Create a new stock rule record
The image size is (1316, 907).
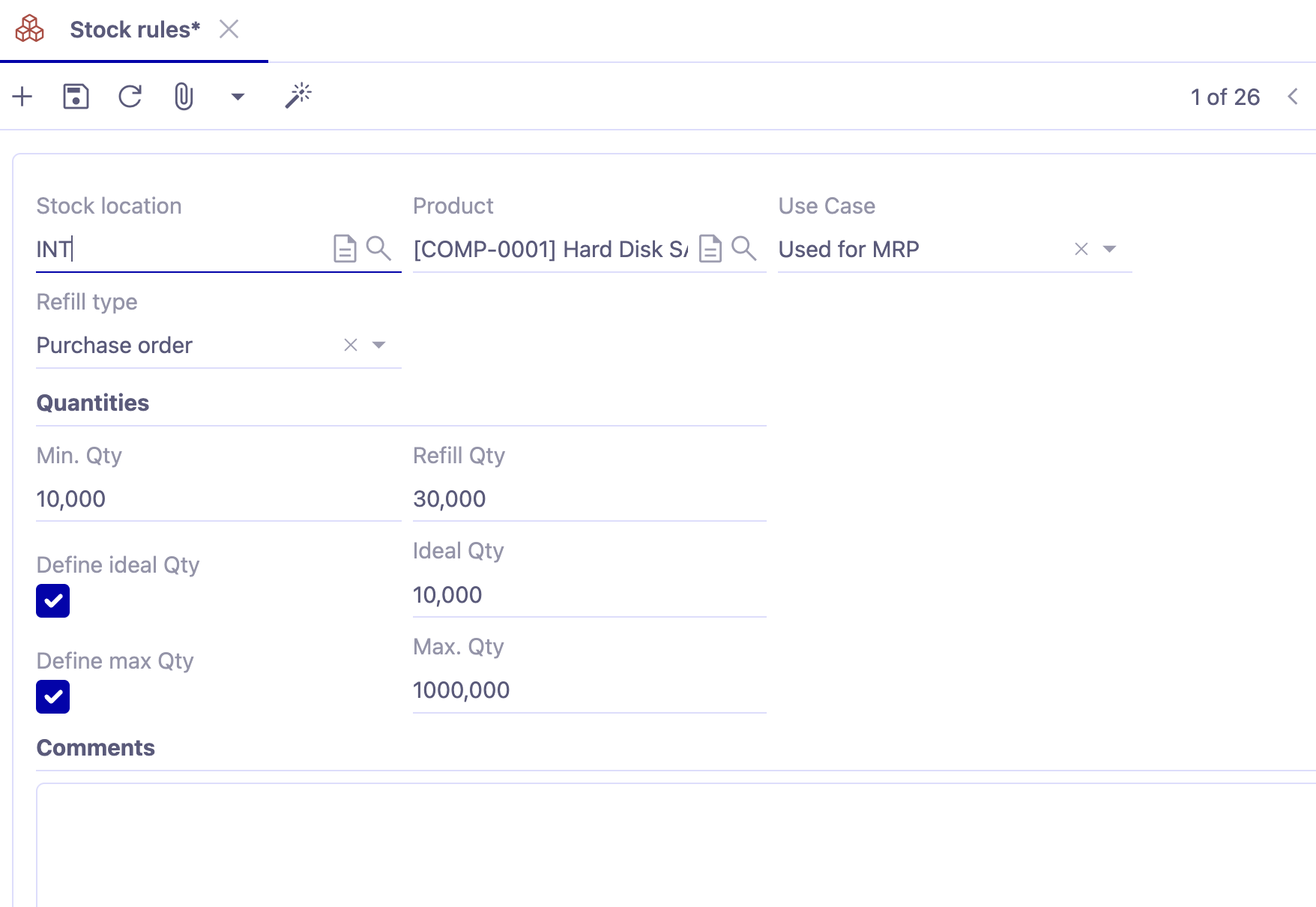[x=22, y=96]
